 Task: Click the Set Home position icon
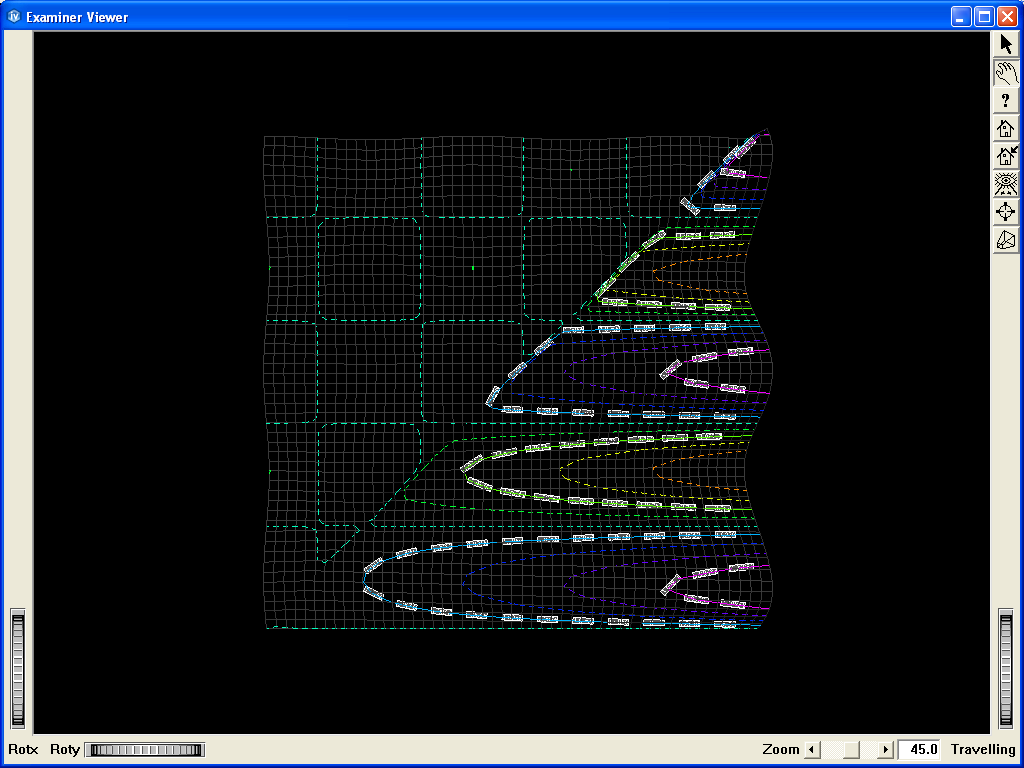1006,156
